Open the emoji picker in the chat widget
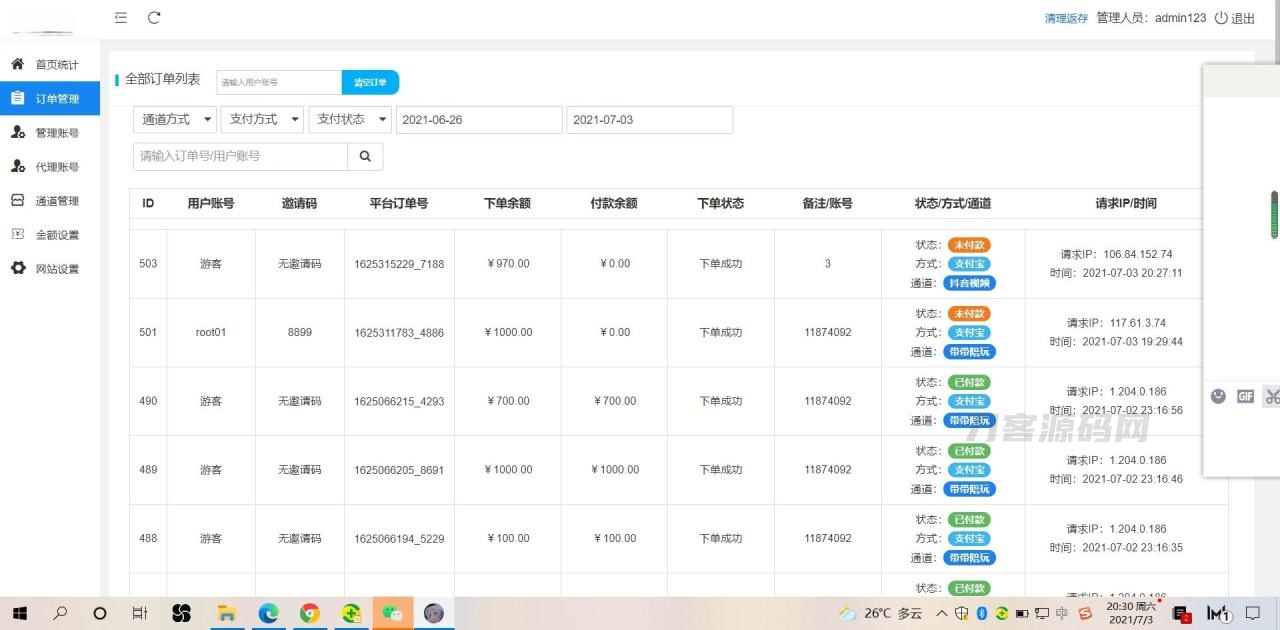Viewport: 1280px width, 630px height. (x=1218, y=396)
